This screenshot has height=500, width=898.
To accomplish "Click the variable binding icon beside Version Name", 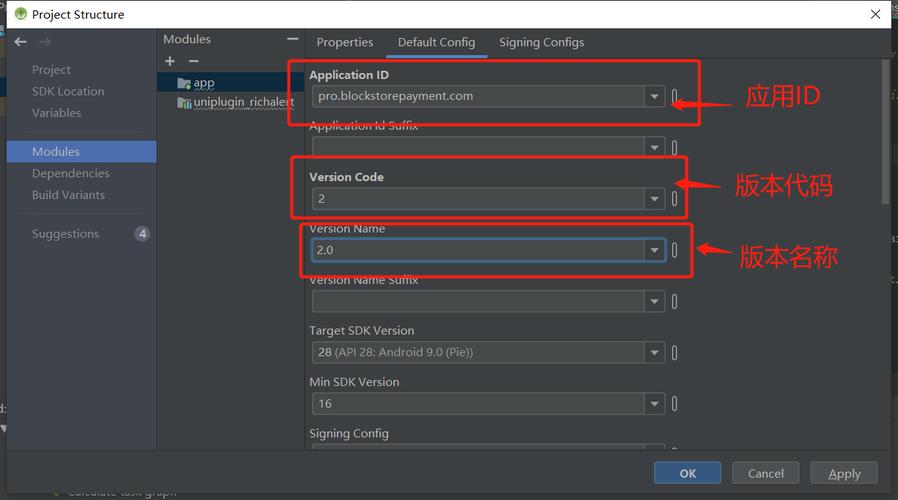I will 675,250.
